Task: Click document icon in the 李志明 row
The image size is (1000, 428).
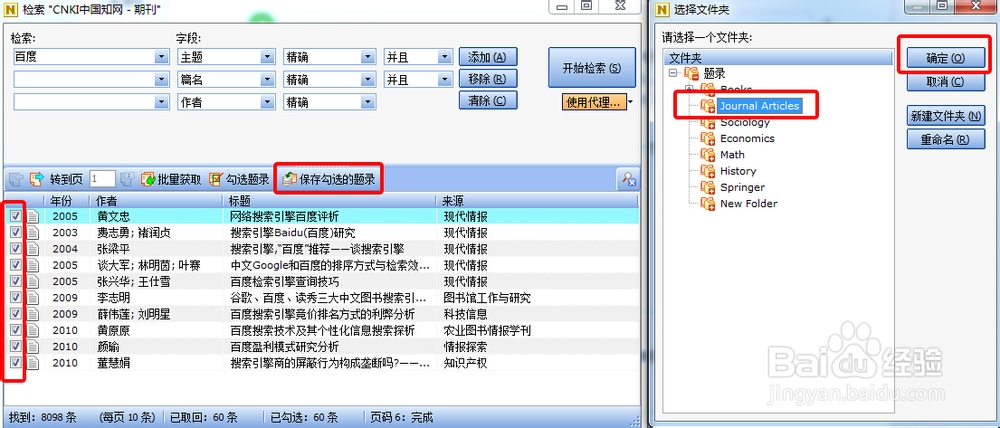Action: [x=33, y=298]
